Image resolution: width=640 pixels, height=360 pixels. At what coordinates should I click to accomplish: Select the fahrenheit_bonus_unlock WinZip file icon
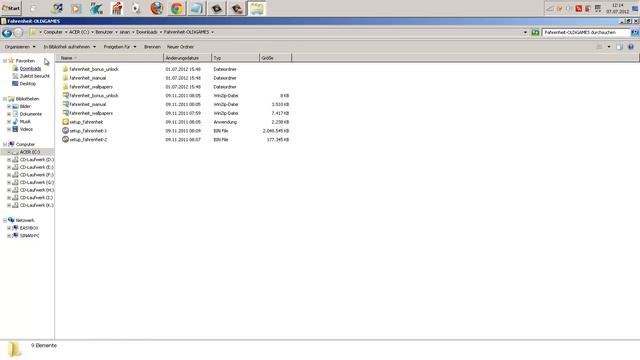pyautogui.click(x=65, y=95)
